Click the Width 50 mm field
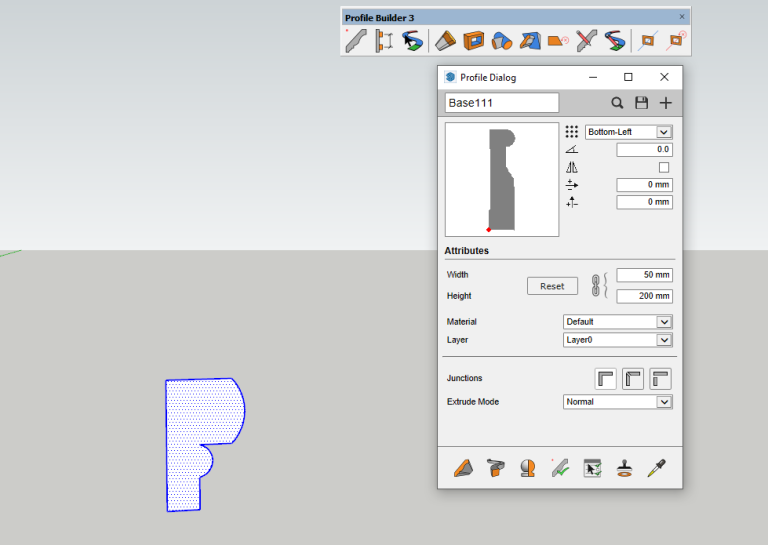This screenshot has width=768, height=545. click(644, 275)
